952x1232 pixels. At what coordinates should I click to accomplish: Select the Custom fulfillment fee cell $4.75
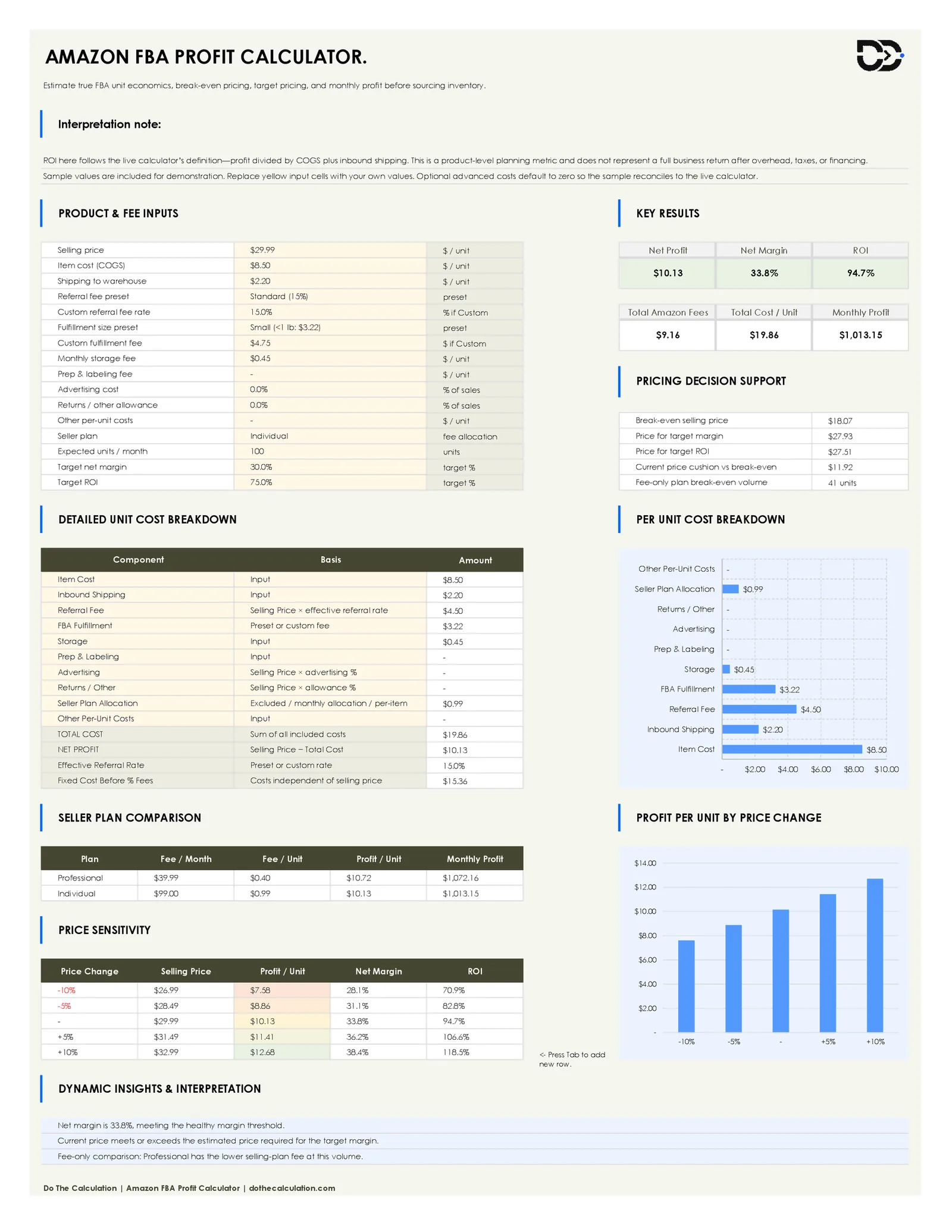330,343
